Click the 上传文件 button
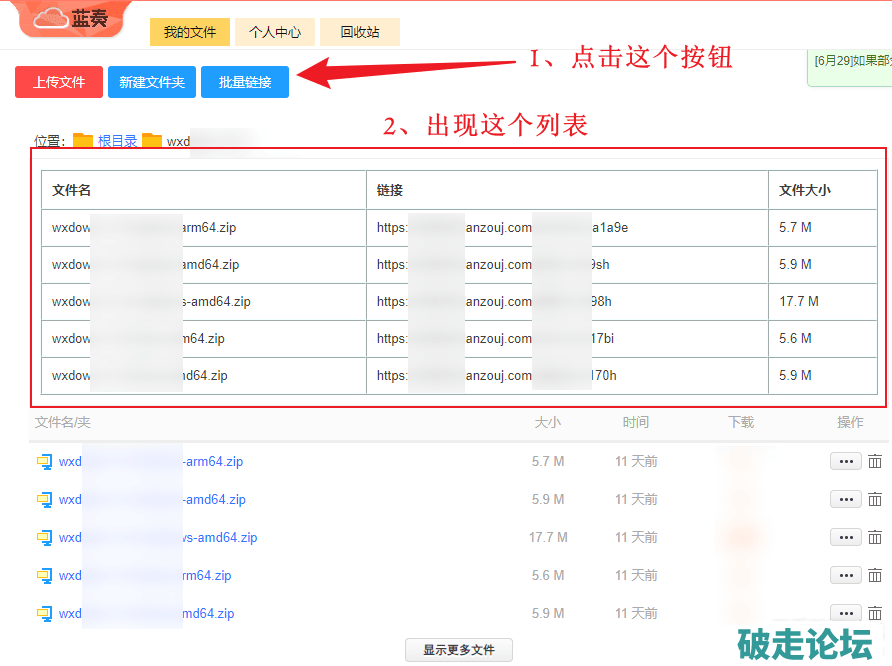892x666 pixels. pos(59,82)
